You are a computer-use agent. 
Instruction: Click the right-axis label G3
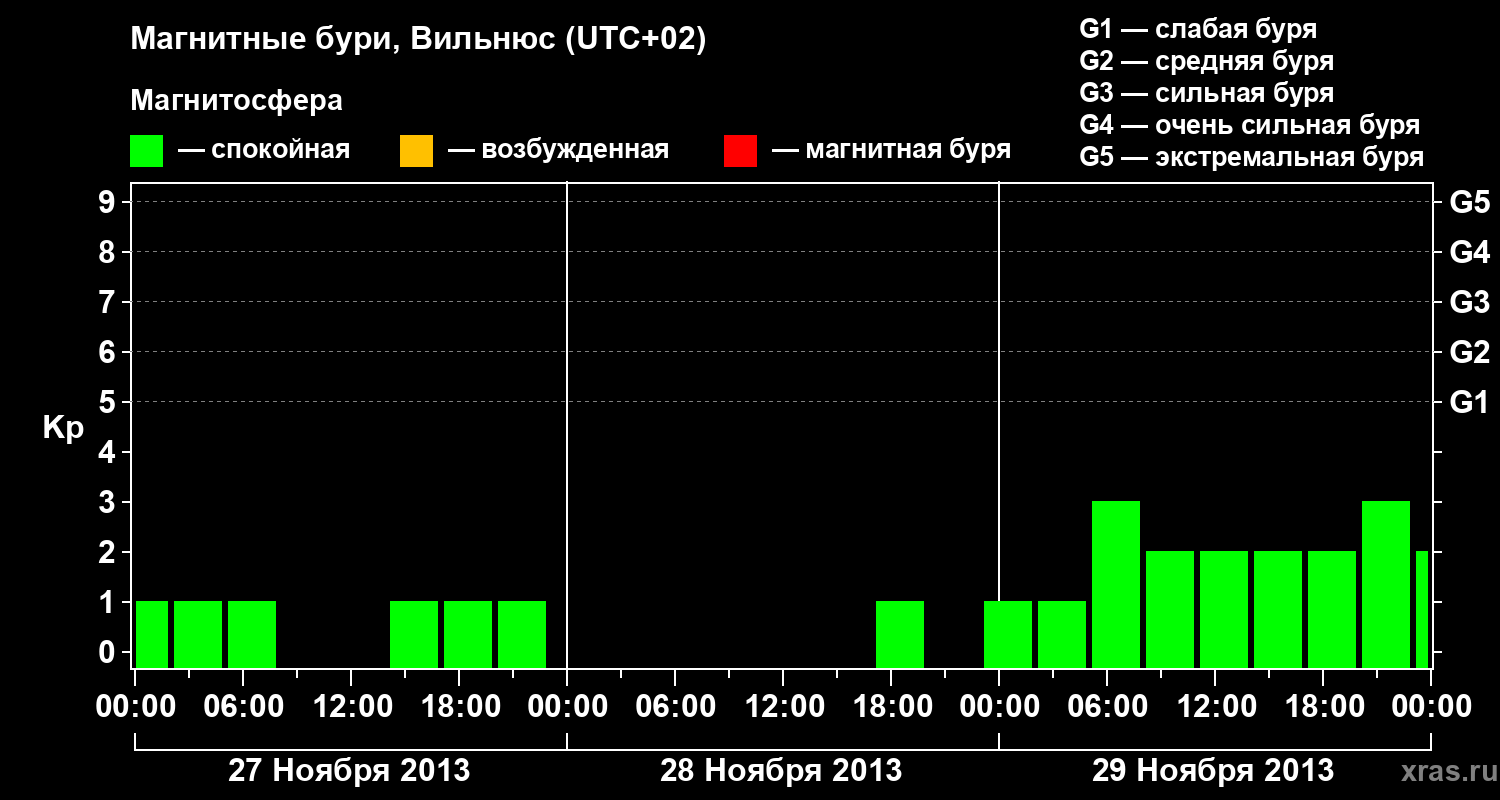click(x=1469, y=302)
